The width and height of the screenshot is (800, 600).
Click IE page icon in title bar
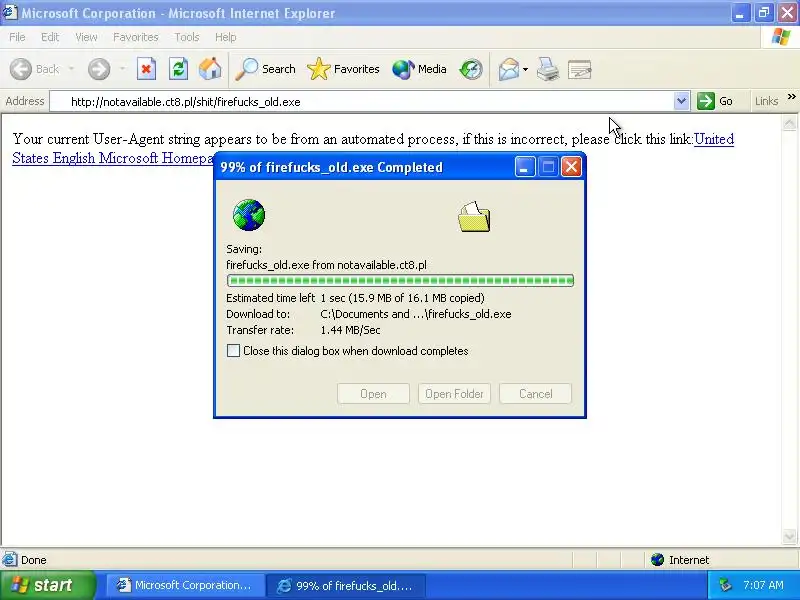(x=10, y=12)
